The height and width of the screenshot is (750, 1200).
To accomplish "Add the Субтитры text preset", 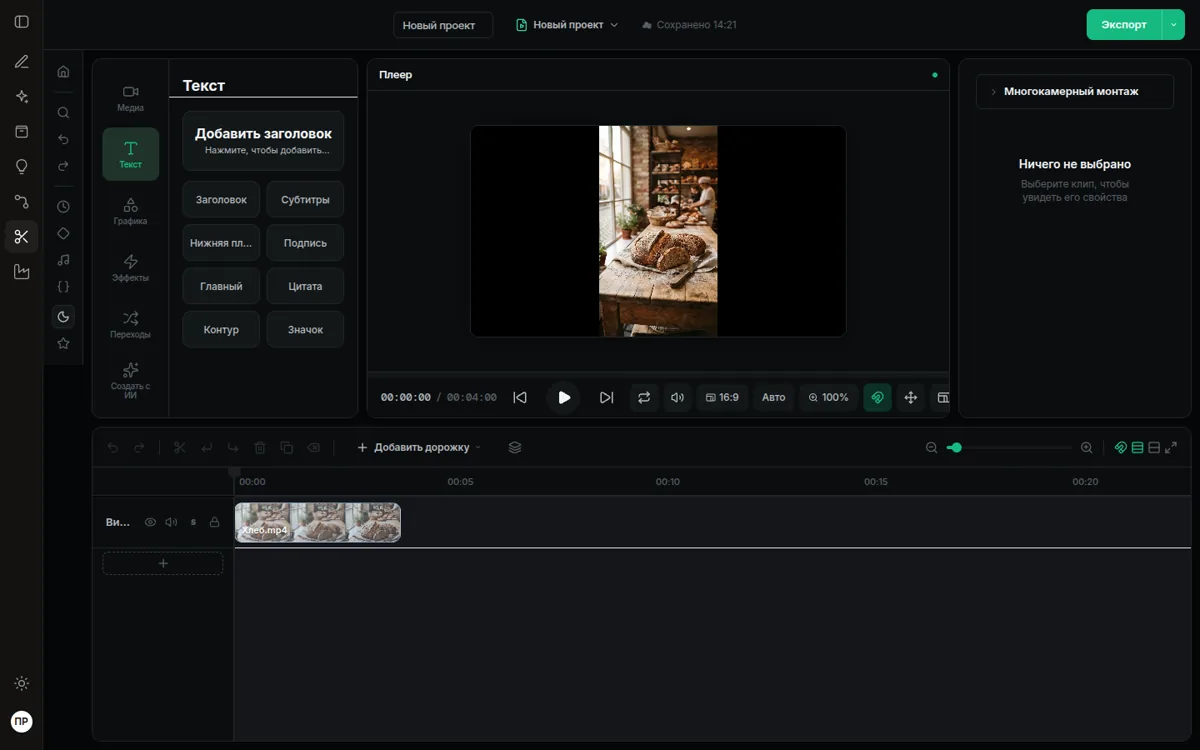I will coord(305,199).
